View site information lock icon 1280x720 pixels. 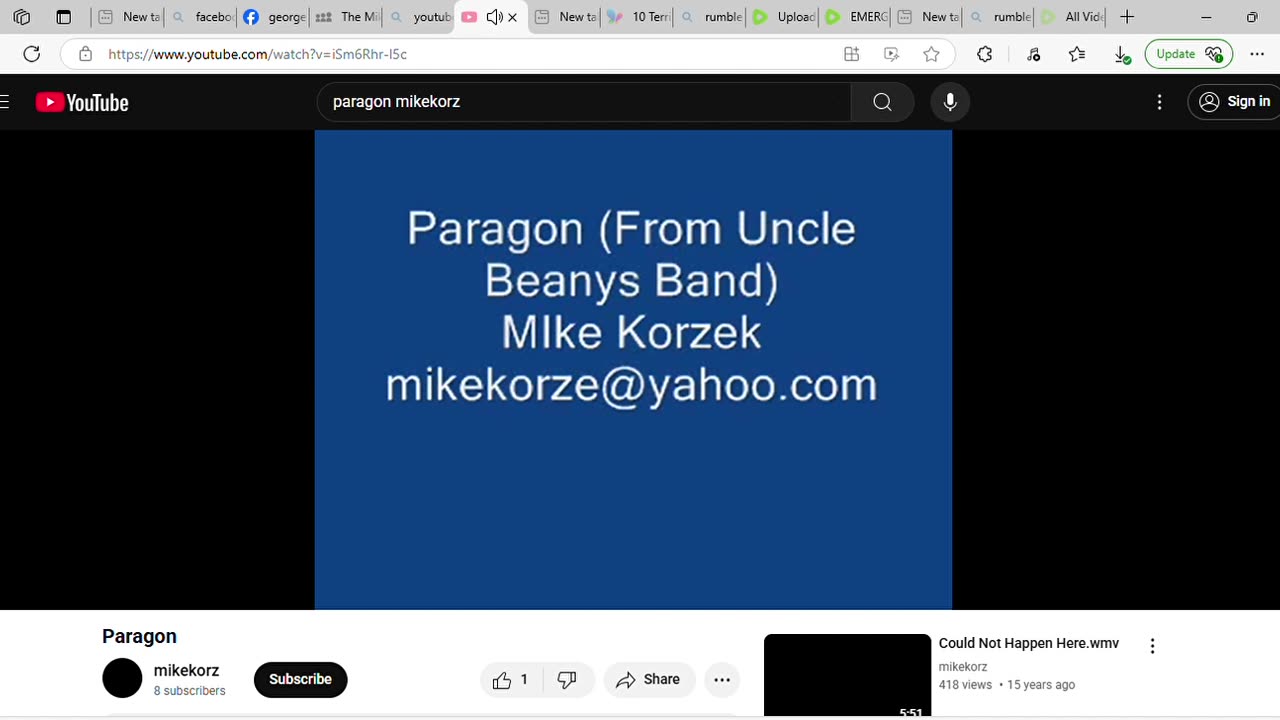[x=85, y=54]
